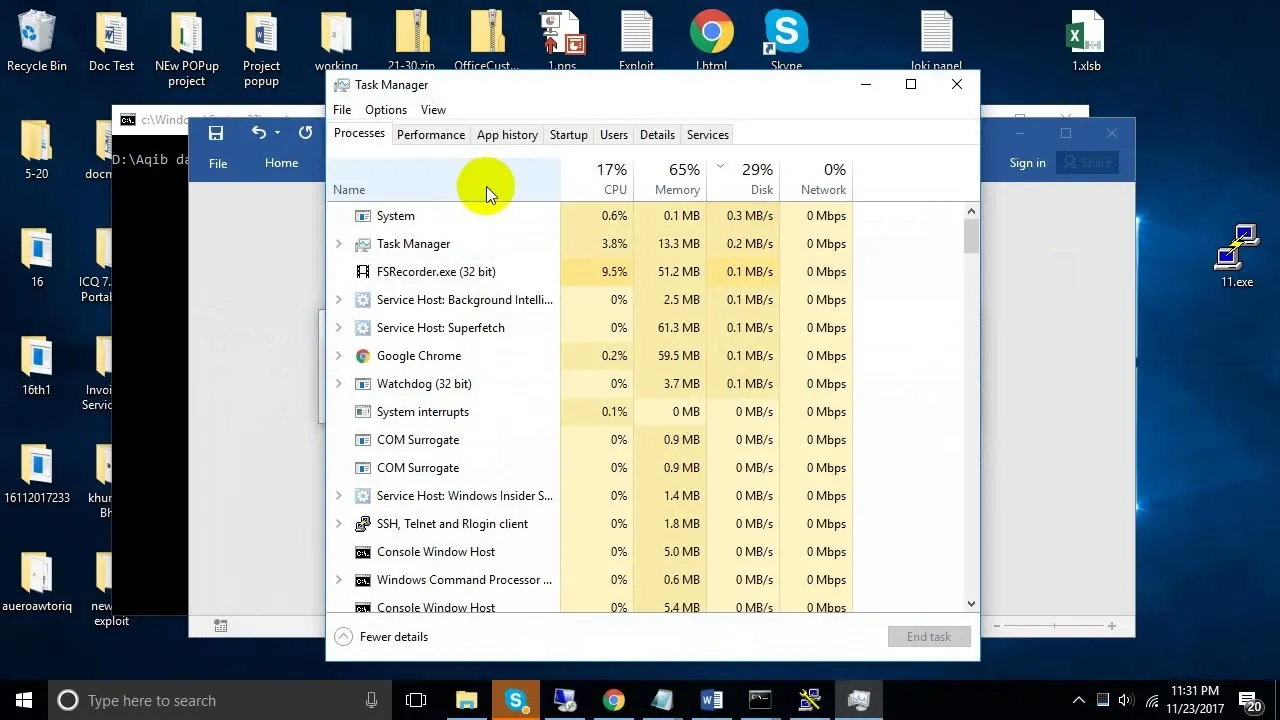Viewport: 1280px width, 720px height.
Task: Show hidden system tray icons
Action: click(x=1078, y=700)
